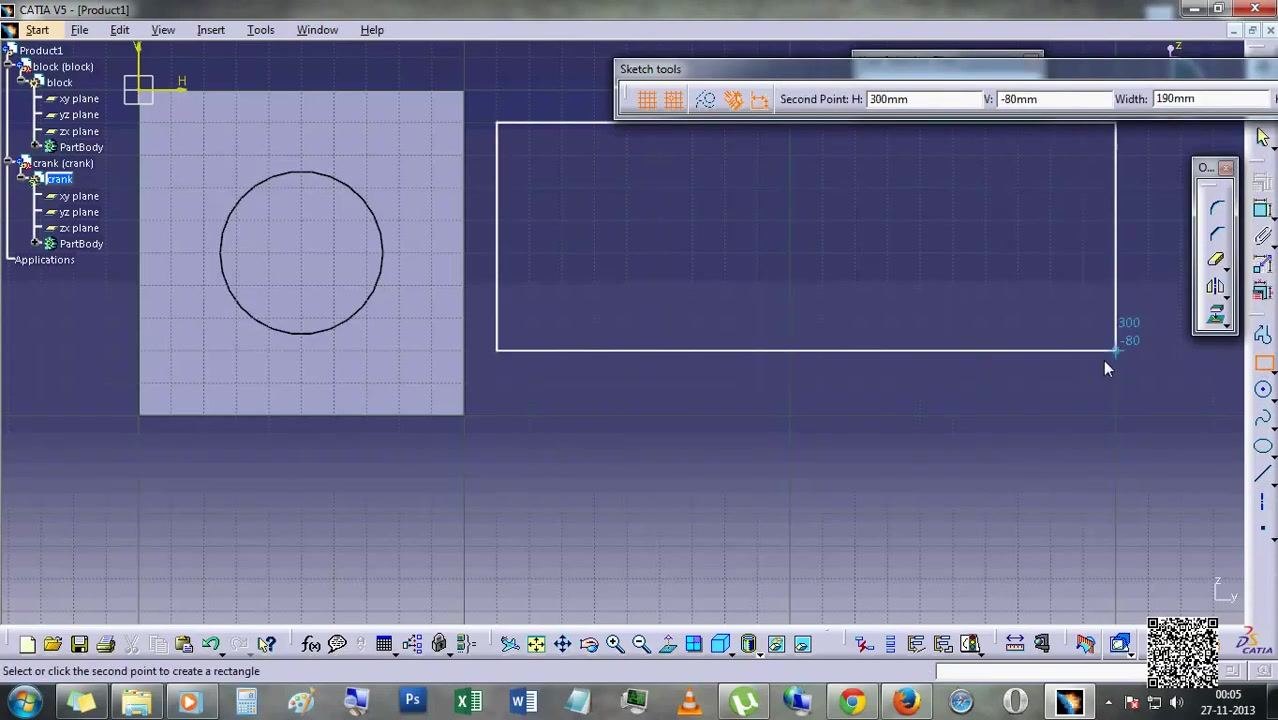Collapse the highlighted crank part node
1278x720 pixels.
[x=21, y=179]
